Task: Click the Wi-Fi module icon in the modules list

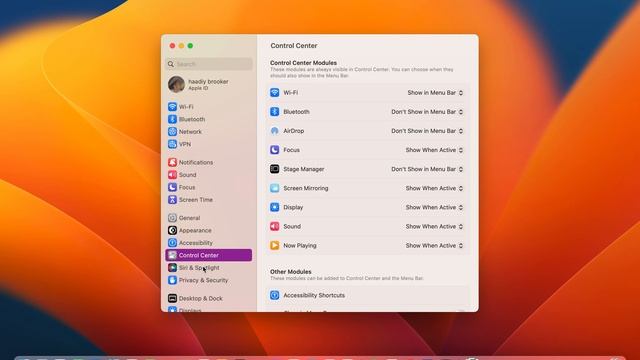Action: (274, 93)
